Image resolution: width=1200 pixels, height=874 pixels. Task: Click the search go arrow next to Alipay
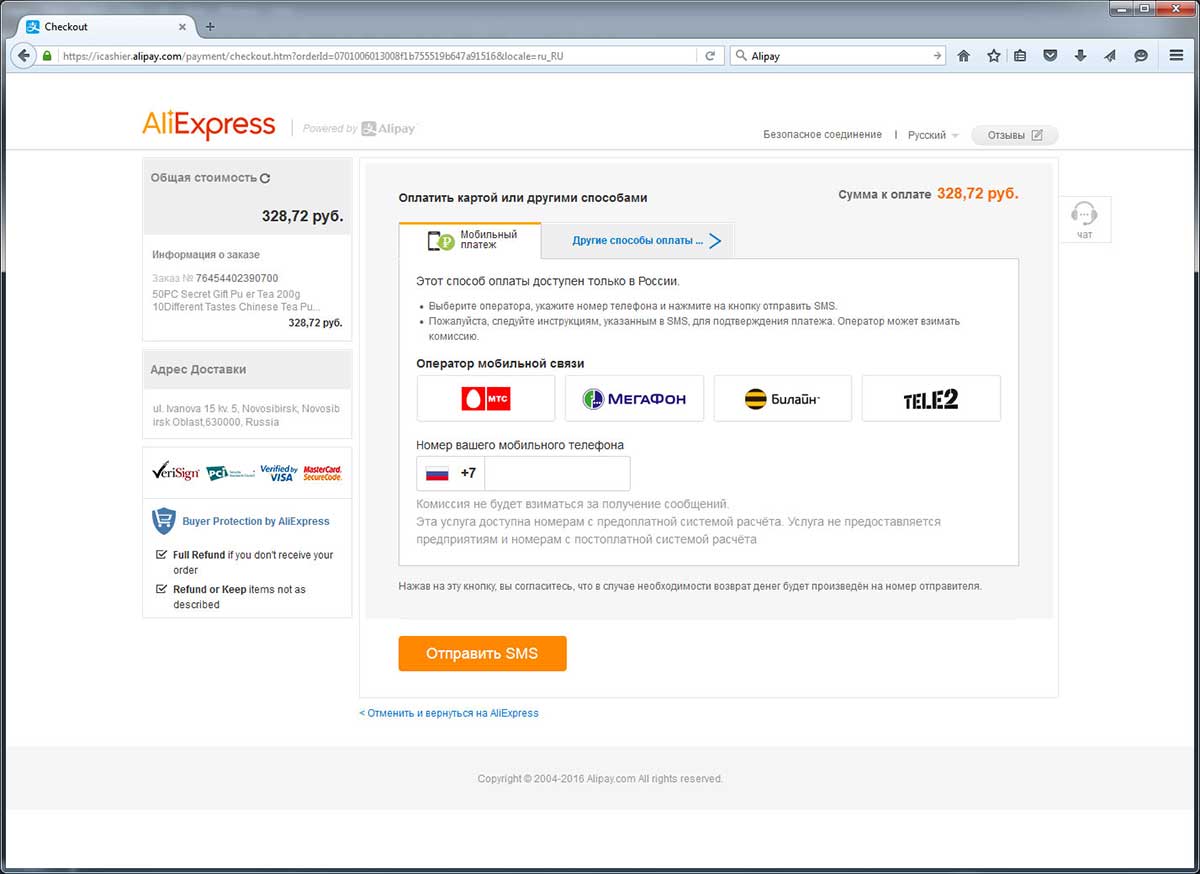tap(937, 56)
